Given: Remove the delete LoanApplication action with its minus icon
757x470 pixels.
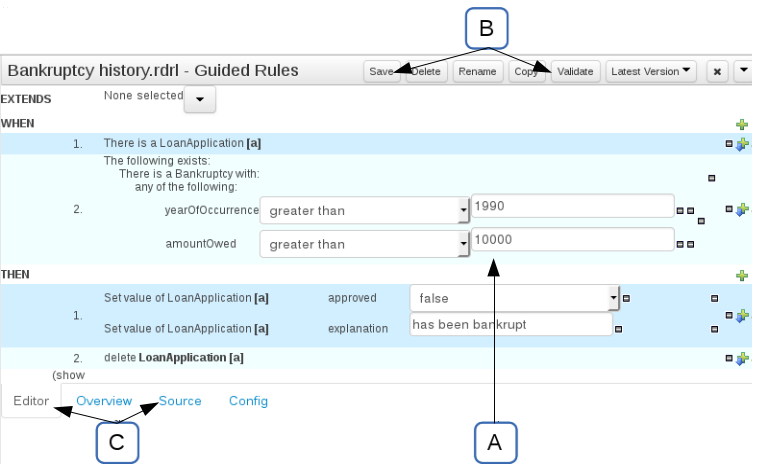Looking at the screenshot, I should coord(729,358).
